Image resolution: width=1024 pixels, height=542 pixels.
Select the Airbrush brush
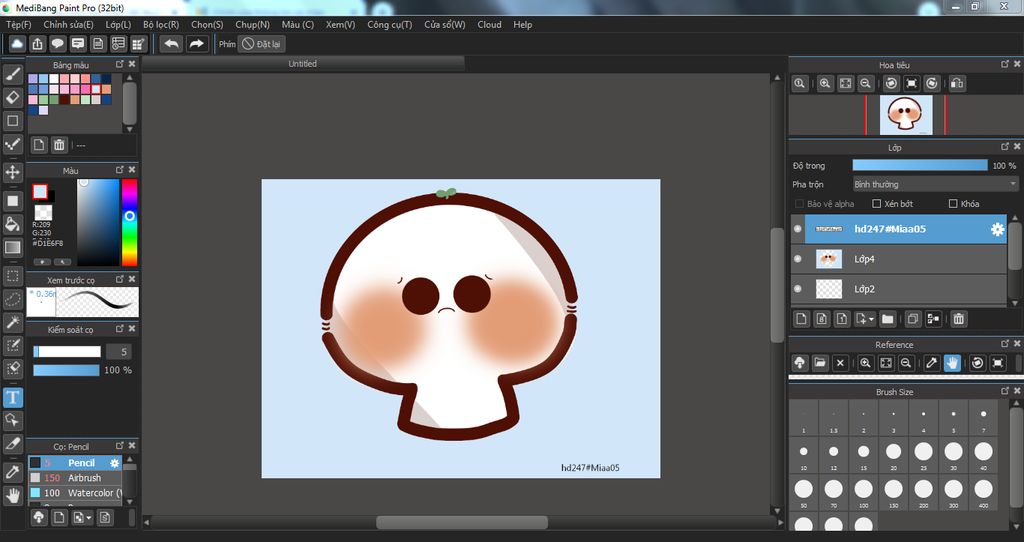click(x=74, y=478)
